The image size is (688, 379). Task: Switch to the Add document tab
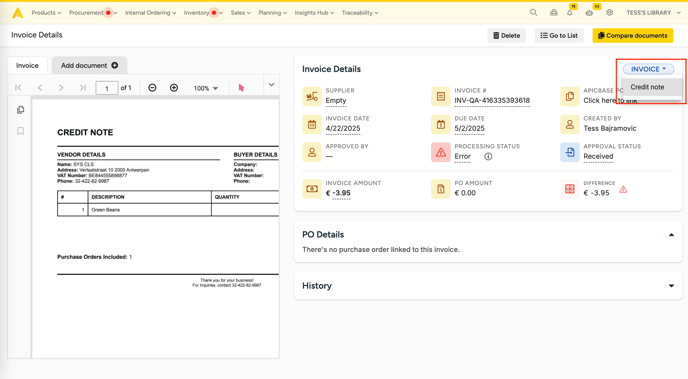click(x=90, y=65)
